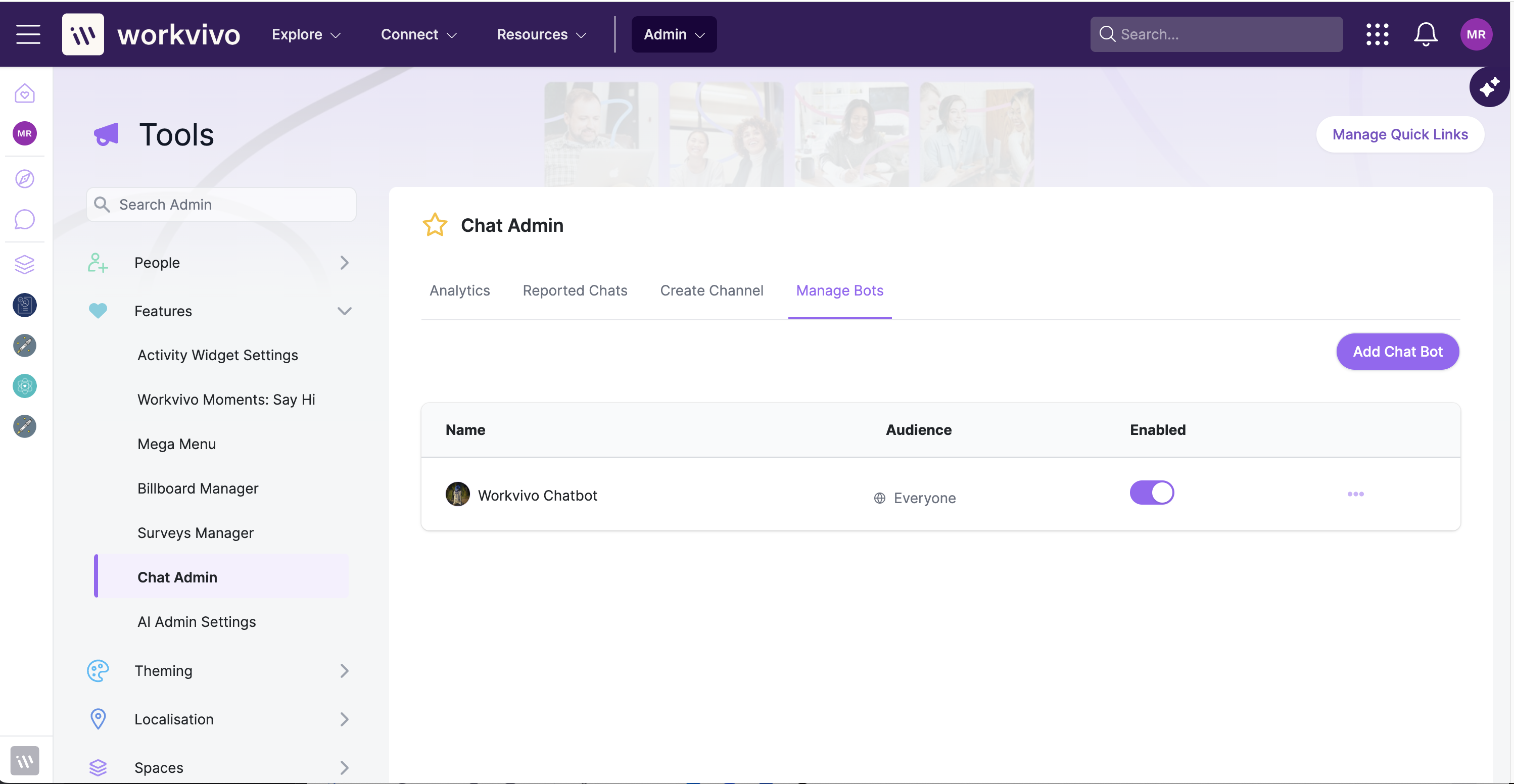The width and height of the screenshot is (1514, 784).
Task: Open the apps grid launcher
Action: [x=1377, y=34]
